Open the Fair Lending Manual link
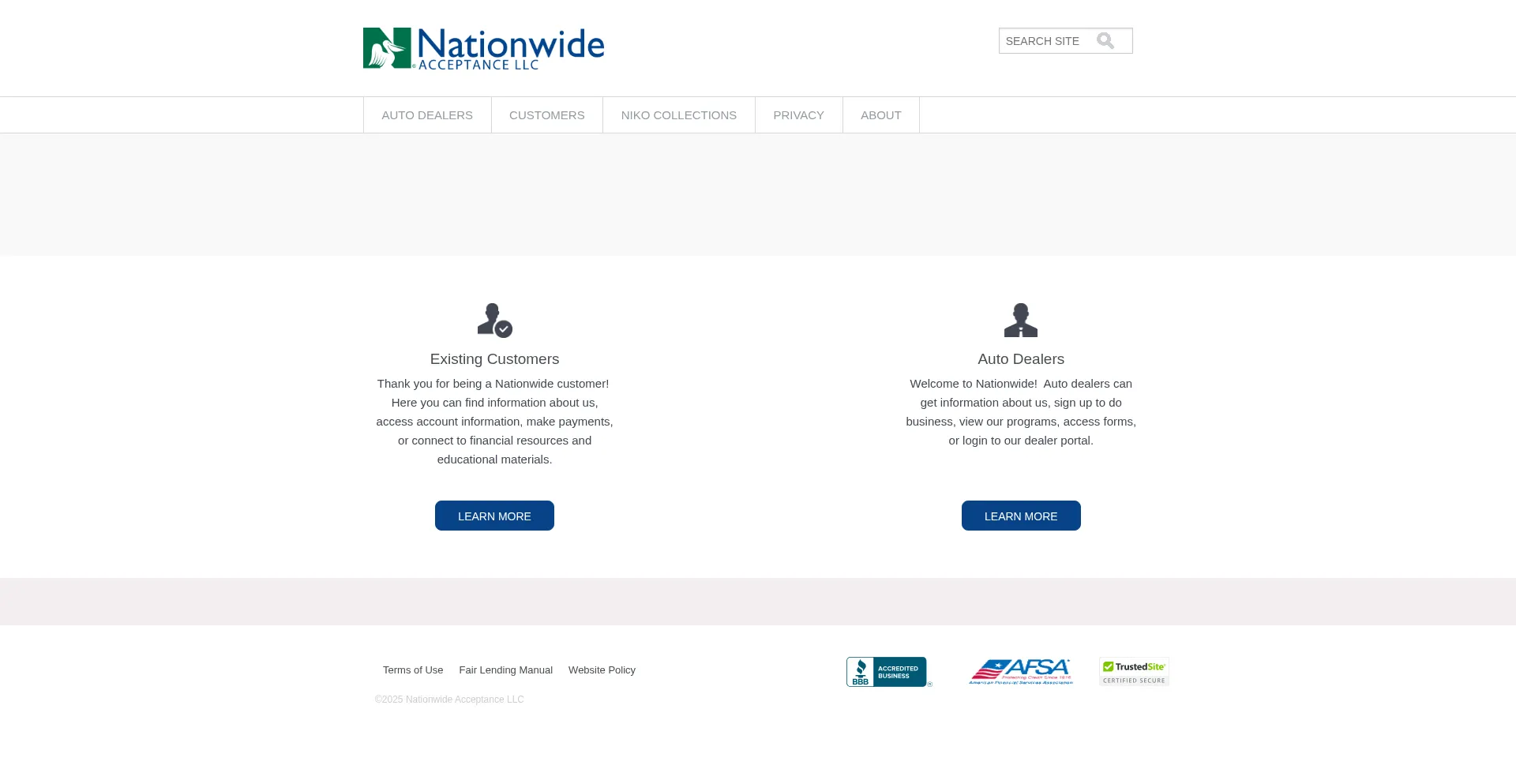 pyautogui.click(x=505, y=670)
